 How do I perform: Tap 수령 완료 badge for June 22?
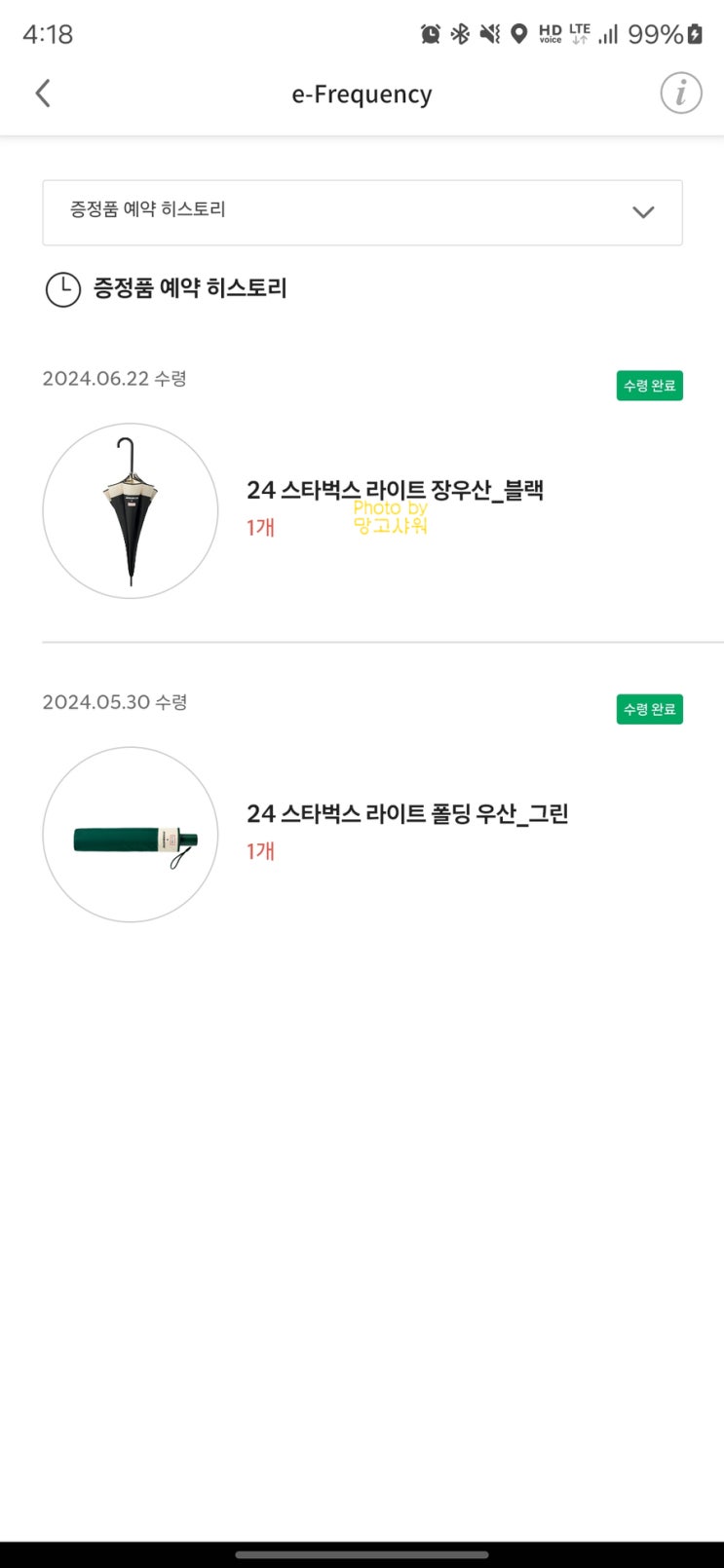coord(649,386)
